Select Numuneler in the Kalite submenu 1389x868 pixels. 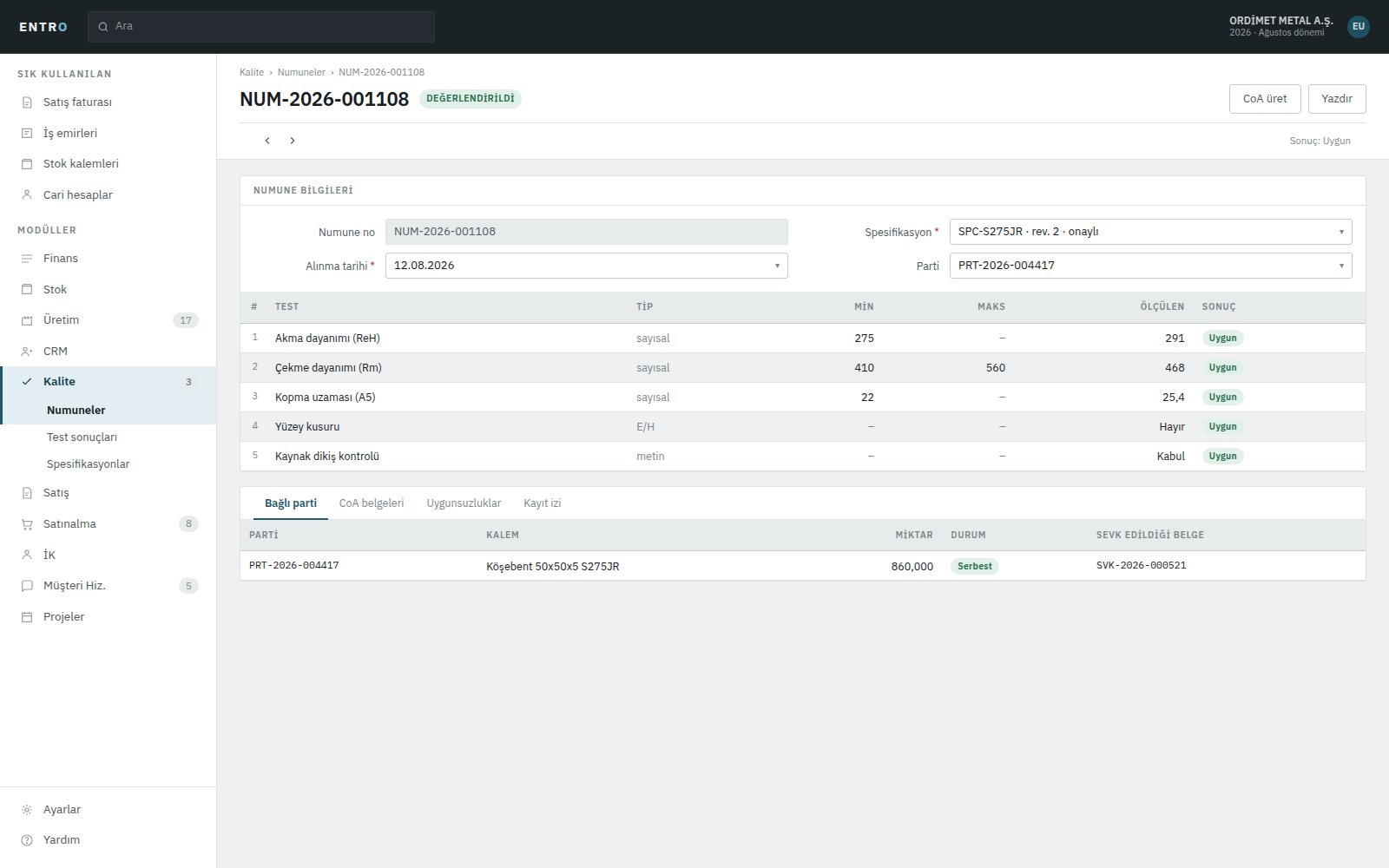pyautogui.click(x=109, y=411)
